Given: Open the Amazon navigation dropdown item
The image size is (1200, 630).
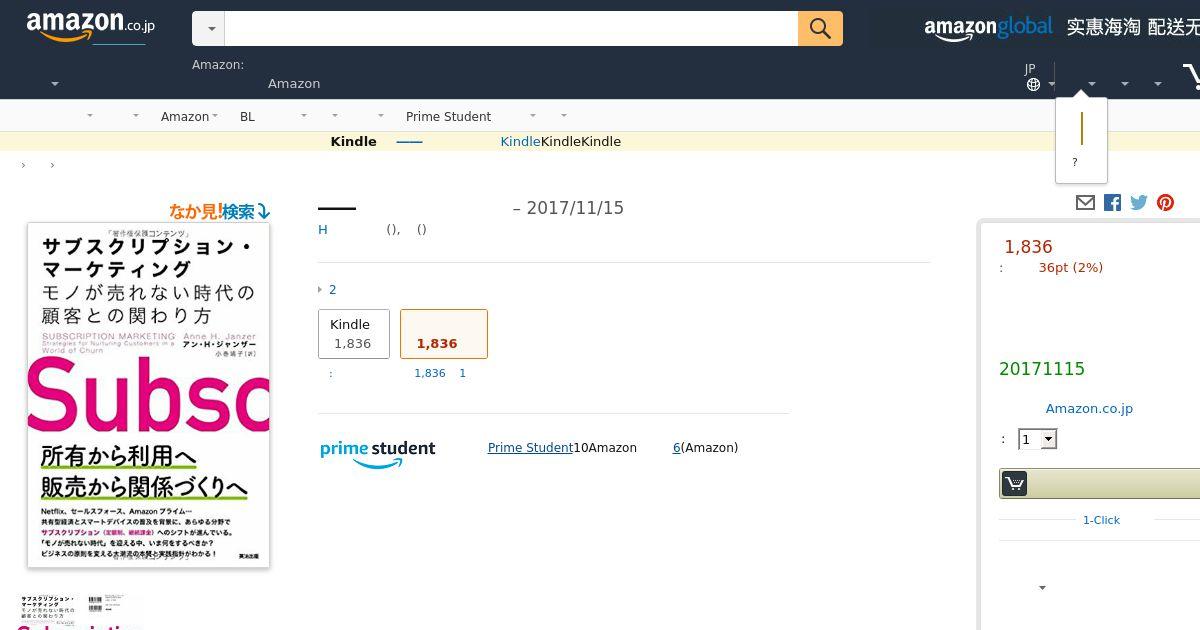Looking at the screenshot, I should click(189, 117).
